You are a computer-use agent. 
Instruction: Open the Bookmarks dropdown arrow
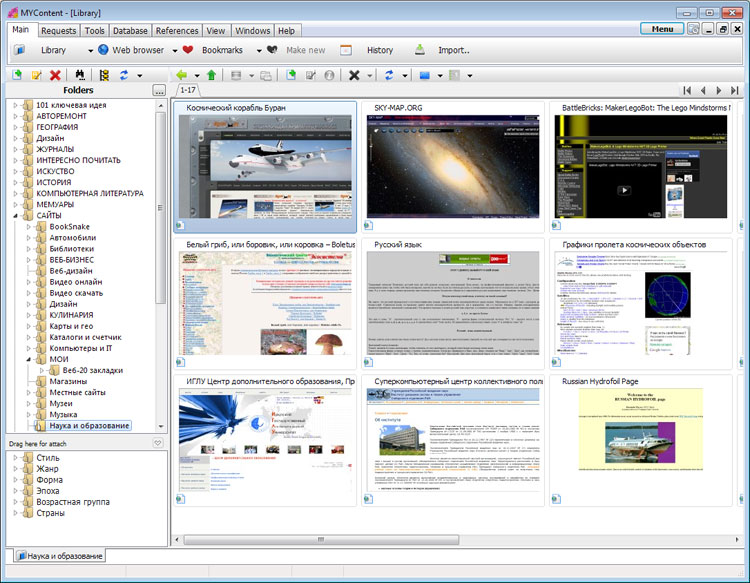click(258, 50)
